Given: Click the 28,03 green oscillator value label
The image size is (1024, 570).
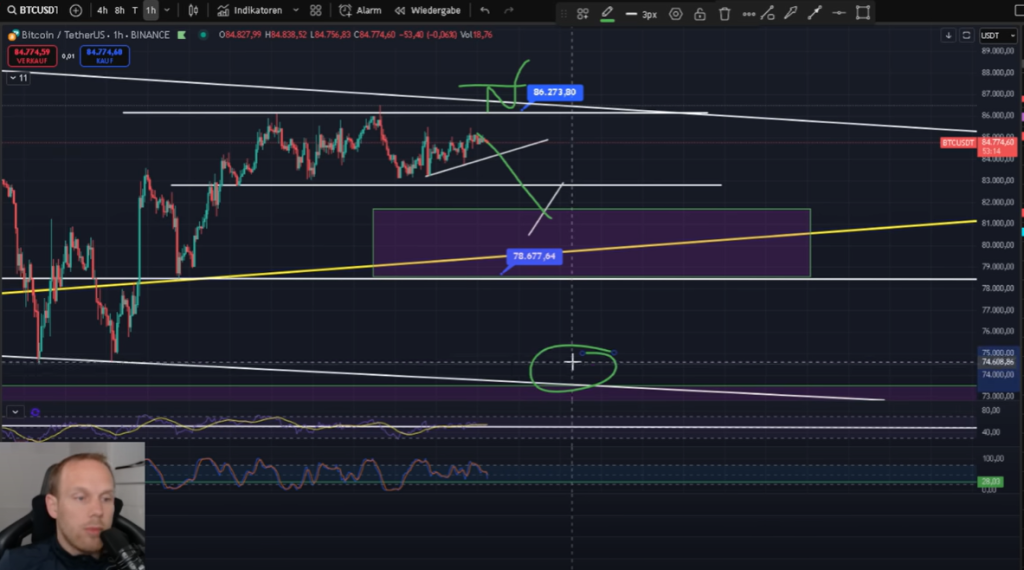Looking at the screenshot, I should tap(990, 482).
